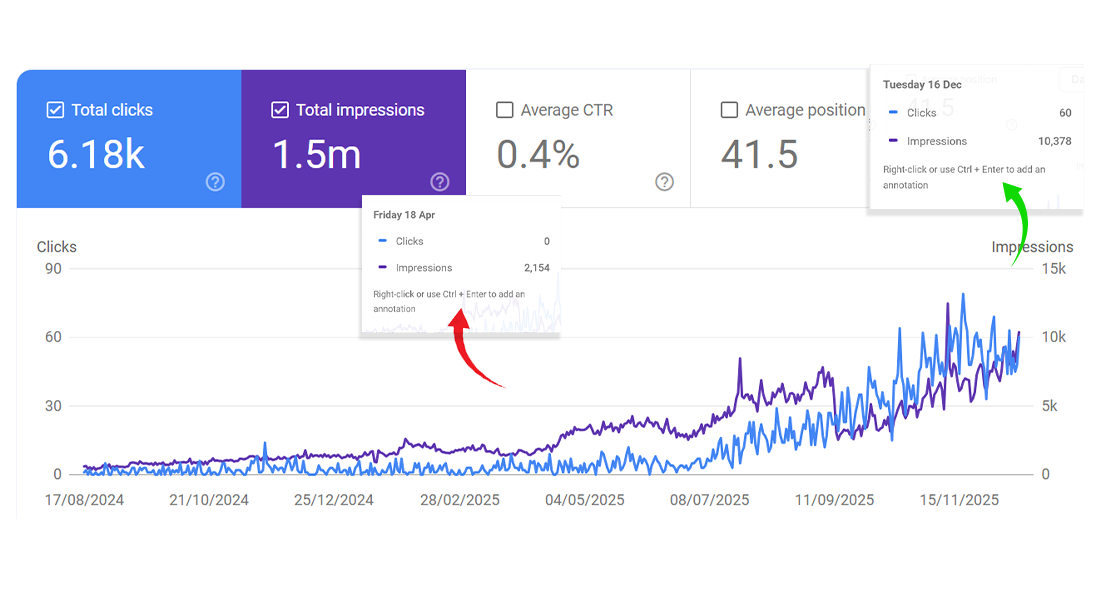
Task: Click purple Impressions marker in Friday 18 Apr tooltip
Action: (383, 268)
